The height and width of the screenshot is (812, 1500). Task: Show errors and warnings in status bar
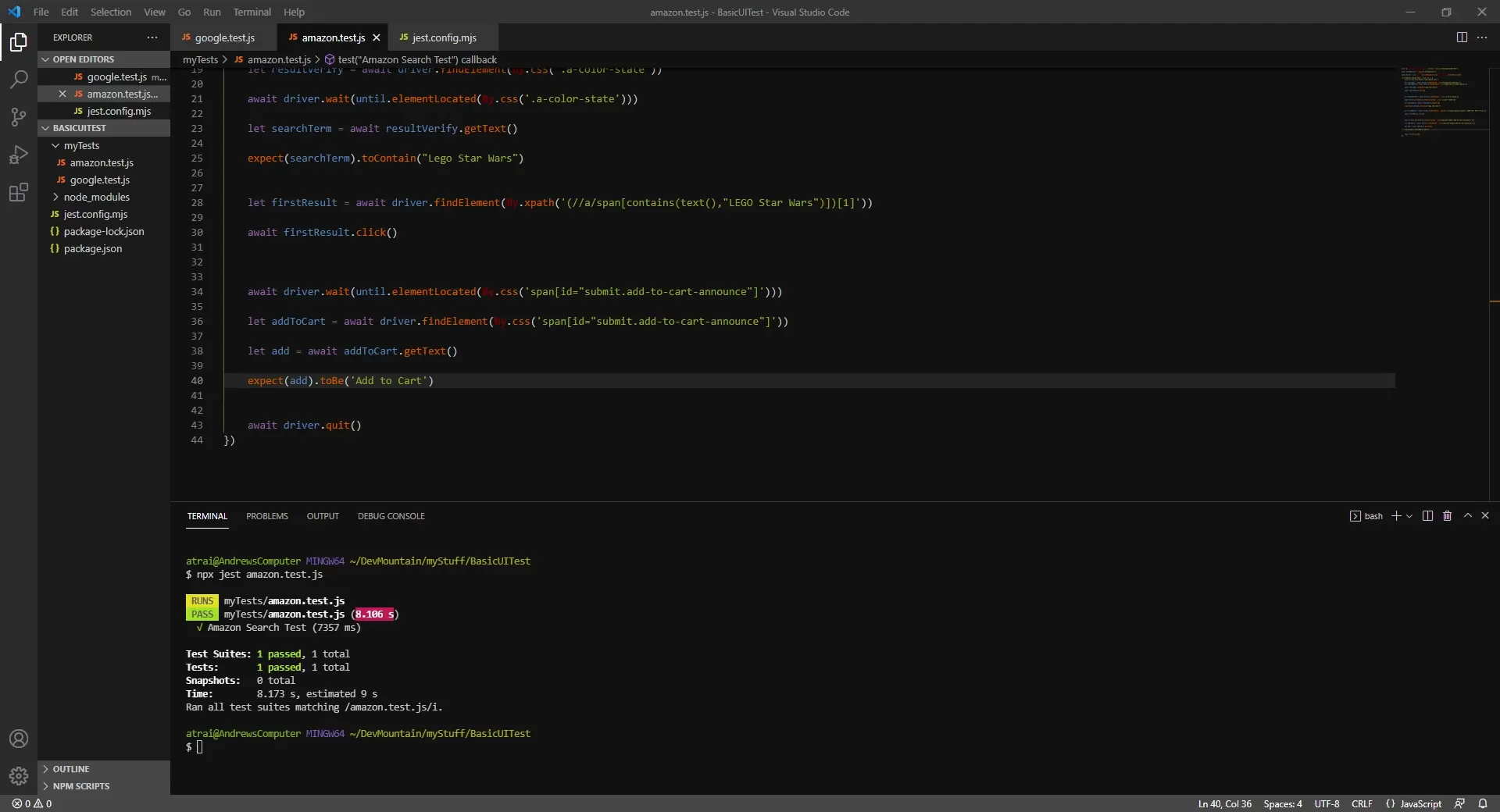(x=32, y=803)
